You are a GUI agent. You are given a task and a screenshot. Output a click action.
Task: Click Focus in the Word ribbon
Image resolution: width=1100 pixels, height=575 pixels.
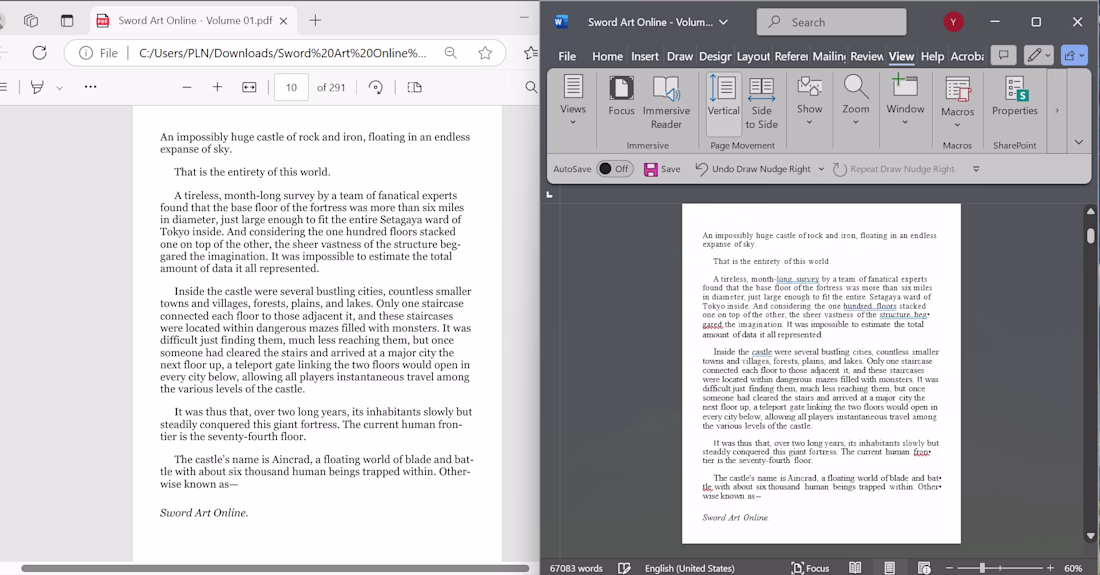coord(621,97)
